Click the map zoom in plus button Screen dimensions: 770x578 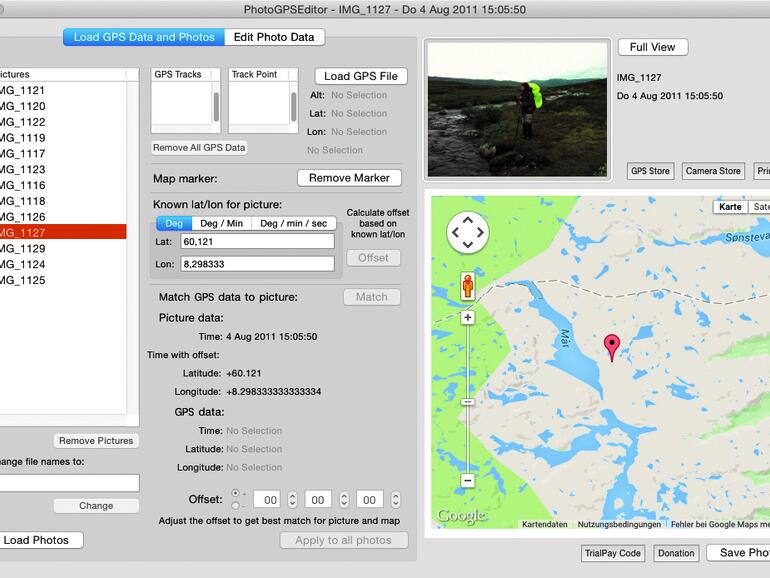(x=467, y=317)
